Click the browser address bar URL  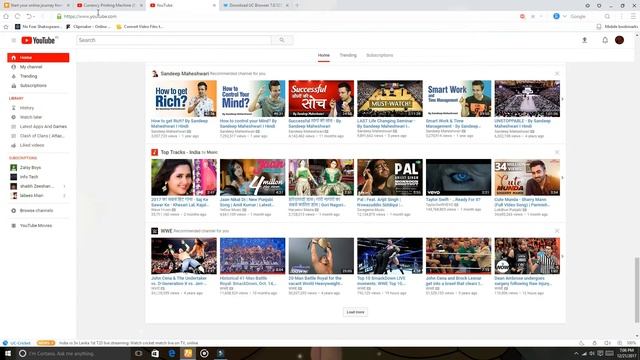(90, 16)
